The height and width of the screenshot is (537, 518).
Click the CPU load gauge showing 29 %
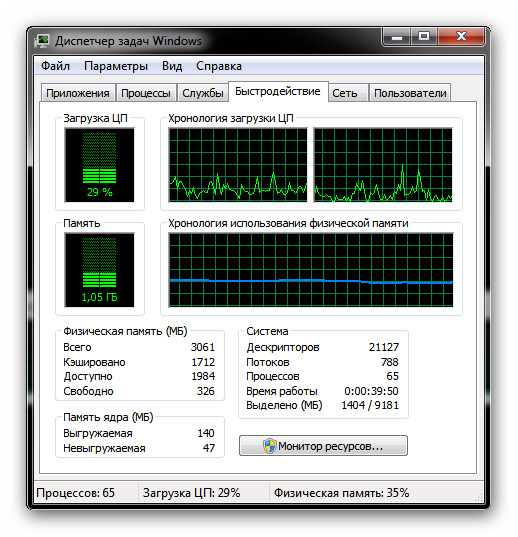100,165
